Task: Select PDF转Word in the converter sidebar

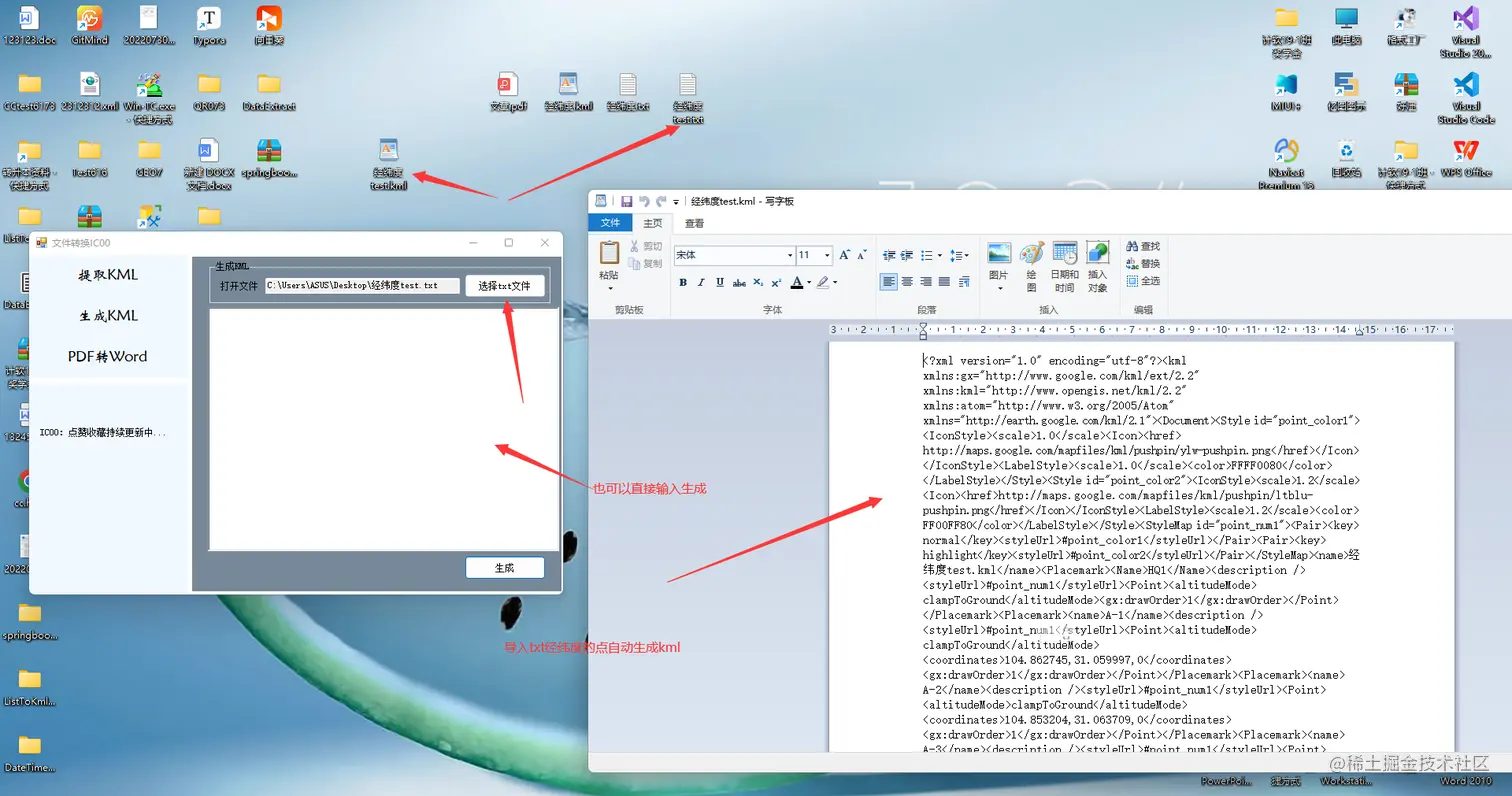Action: point(108,357)
